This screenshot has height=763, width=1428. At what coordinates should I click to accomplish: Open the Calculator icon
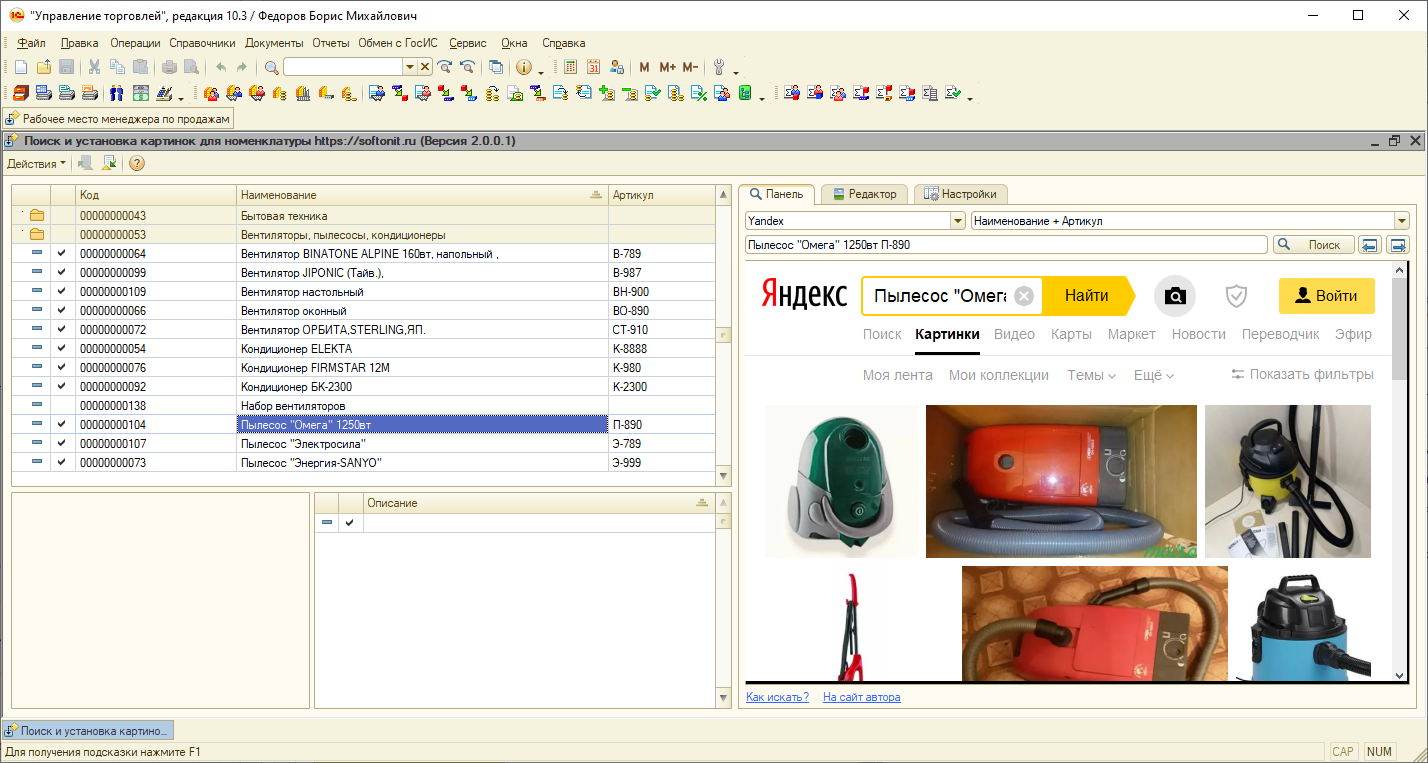click(x=571, y=67)
